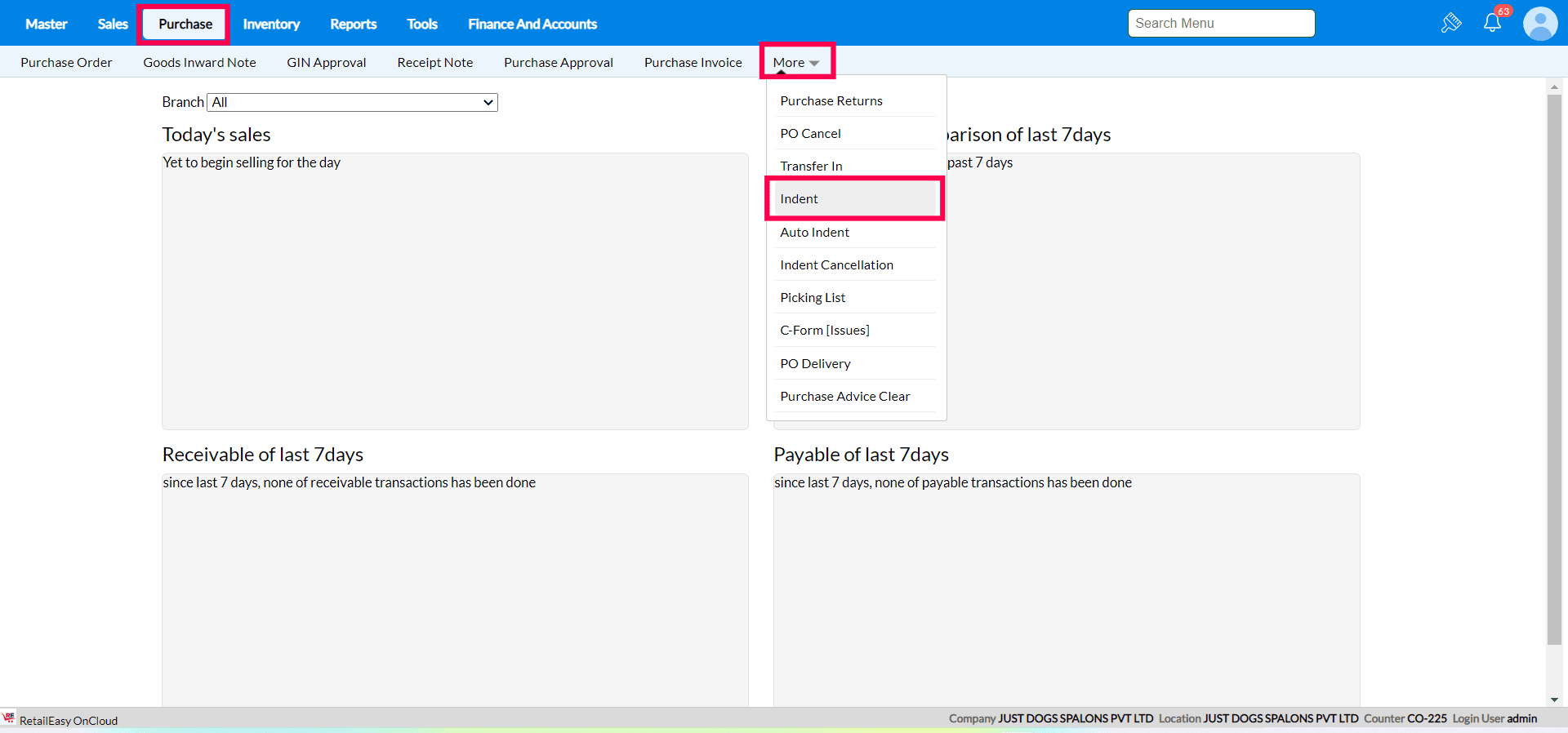Open the notifications bell icon
The height and width of the screenshot is (733, 1568).
[1492, 23]
